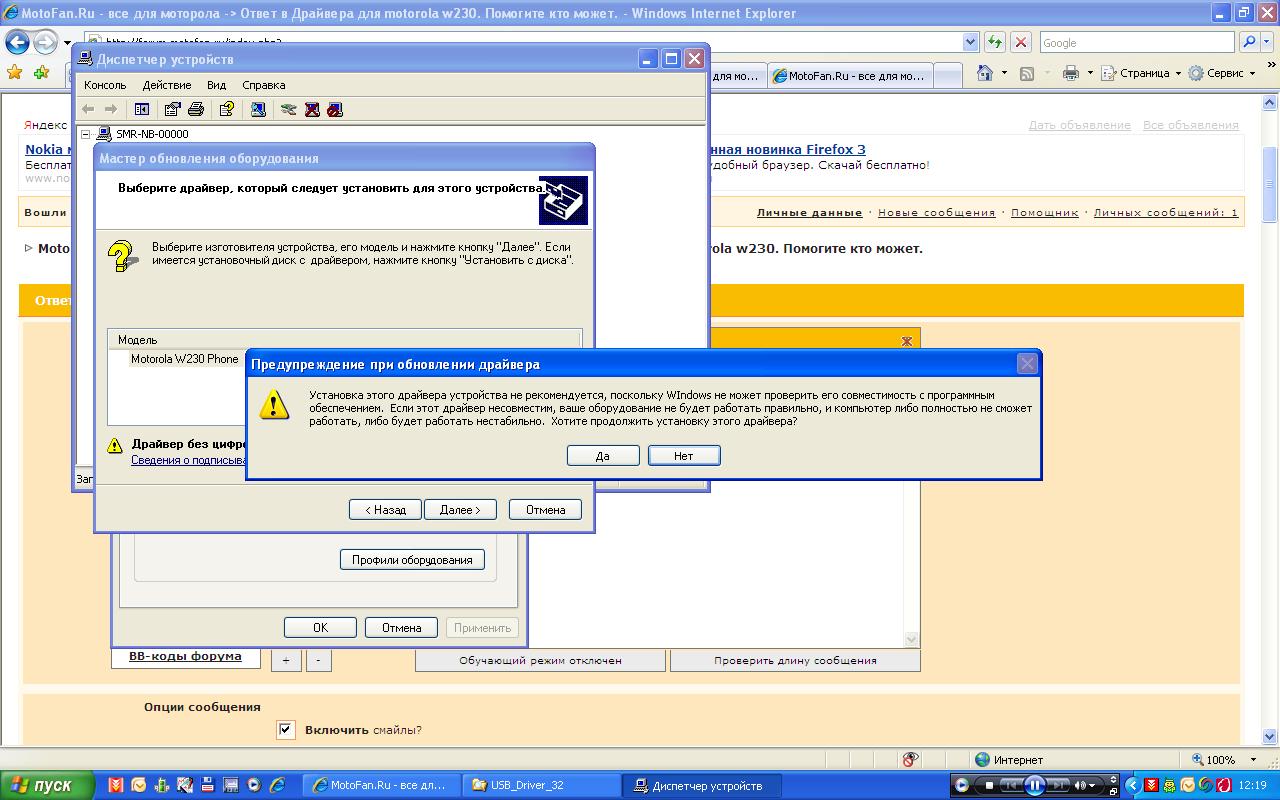The image size is (1280, 800).
Task: Run search with magnifier icon
Action: (x=1249, y=42)
